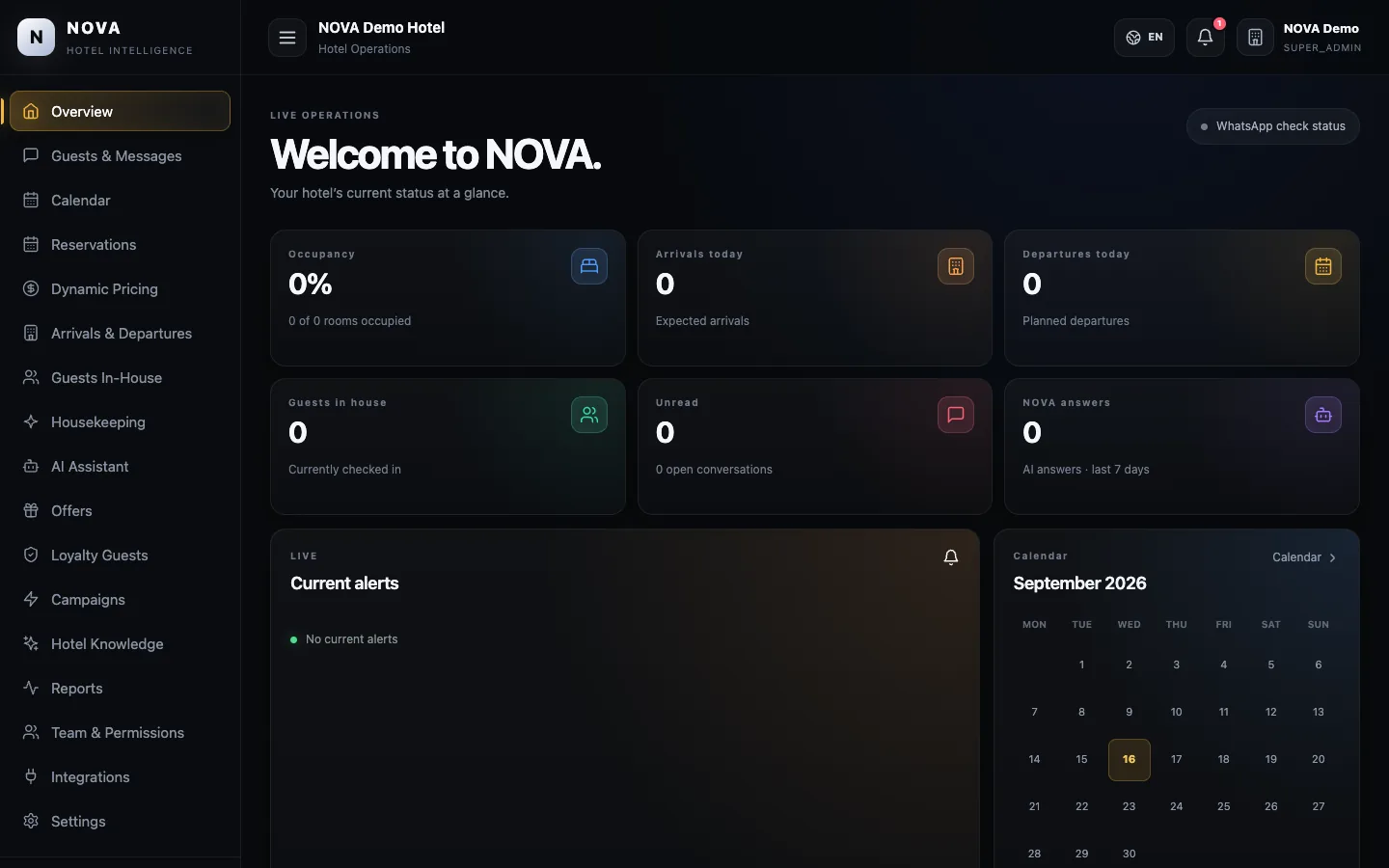Open Offers in sidebar
The width and height of the screenshot is (1389, 868).
[x=120, y=510]
